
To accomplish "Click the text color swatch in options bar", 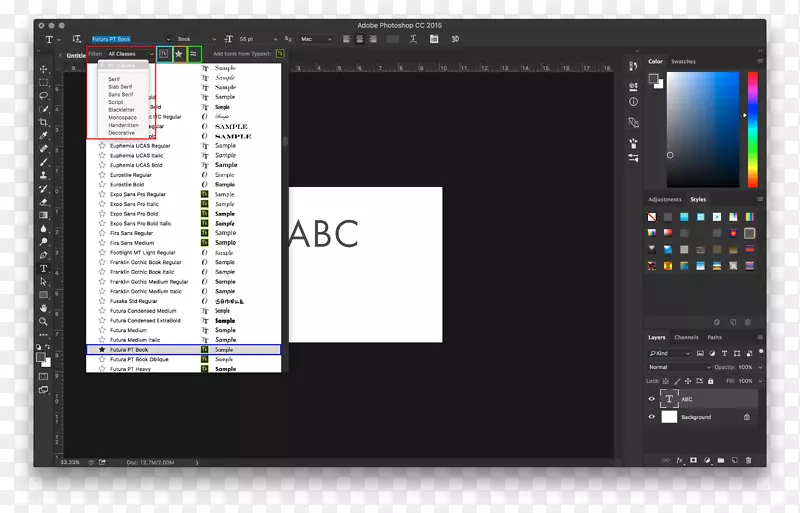I will coord(393,39).
